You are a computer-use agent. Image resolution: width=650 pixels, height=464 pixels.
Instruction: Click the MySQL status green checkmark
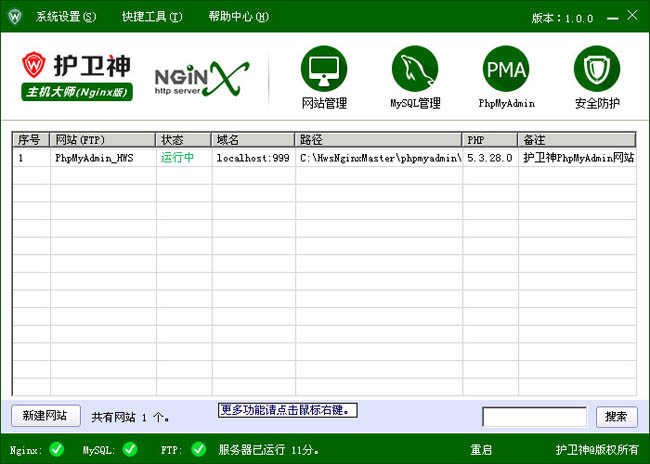coord(130,449)
